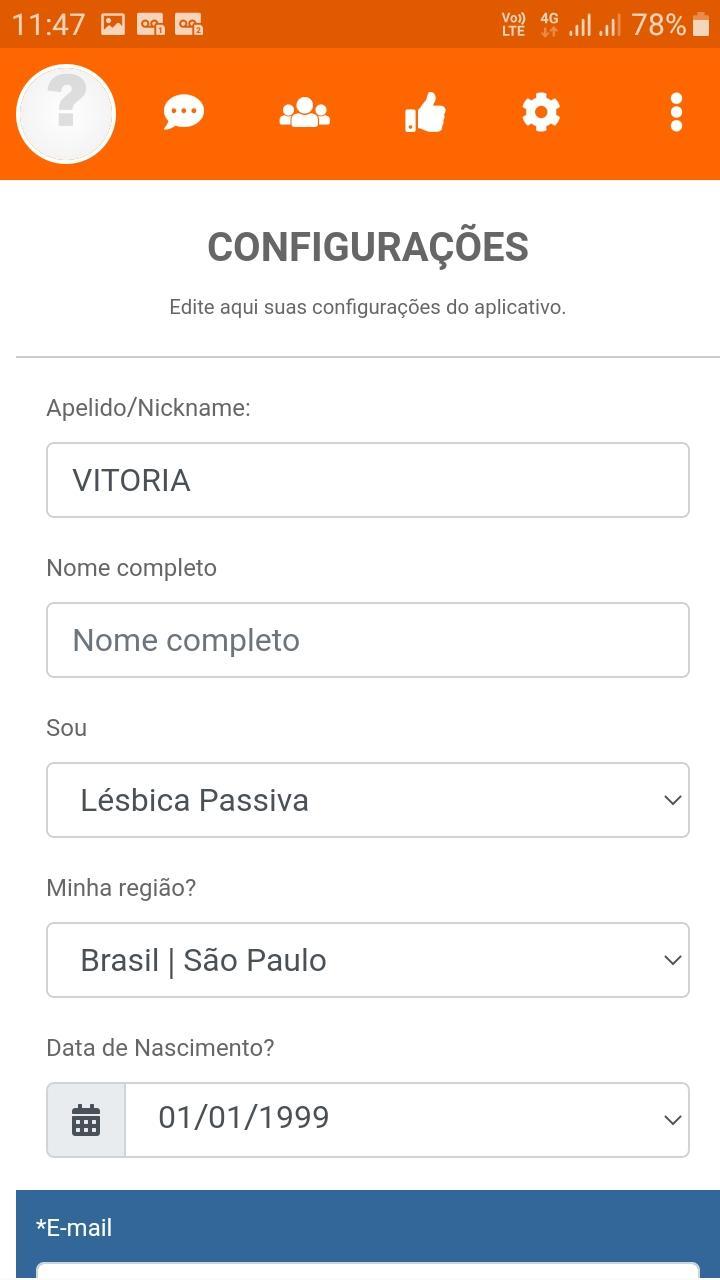Open the Data de Nascimento date selector
The height and width of the screenshot is (1280, 720).
pos(407,1120)
